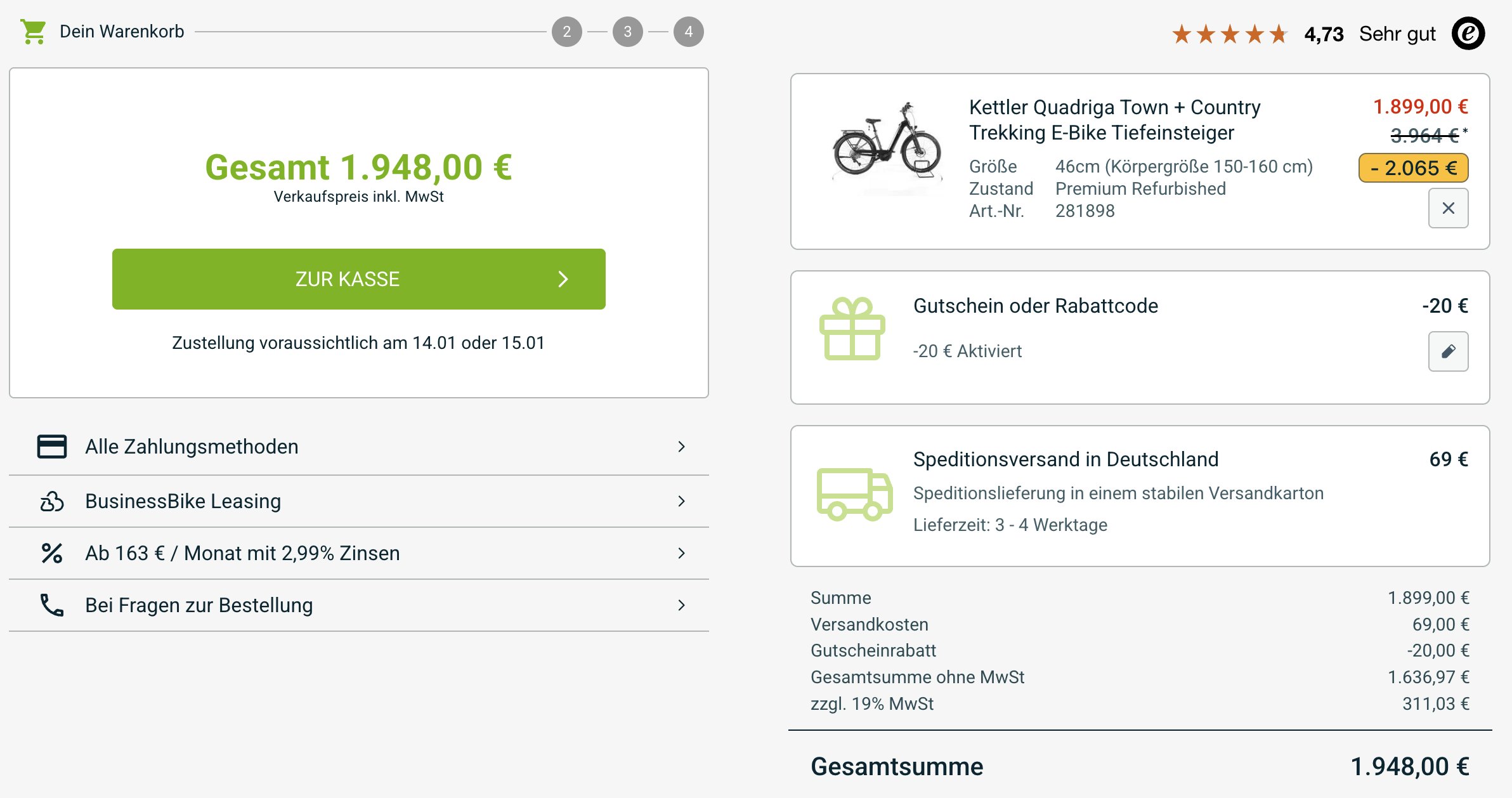
Task: Click the phone icon for order questions
Action: [x=52, y=605]
